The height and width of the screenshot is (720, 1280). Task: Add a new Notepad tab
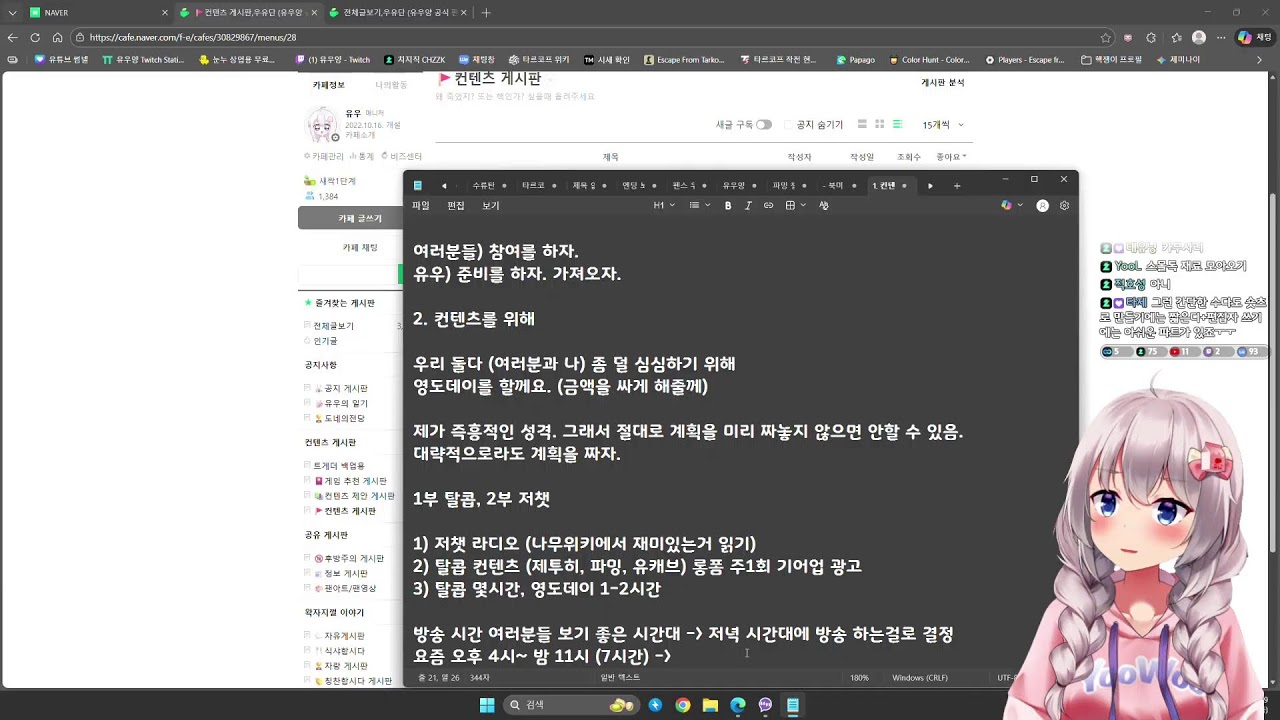[956, 185]
